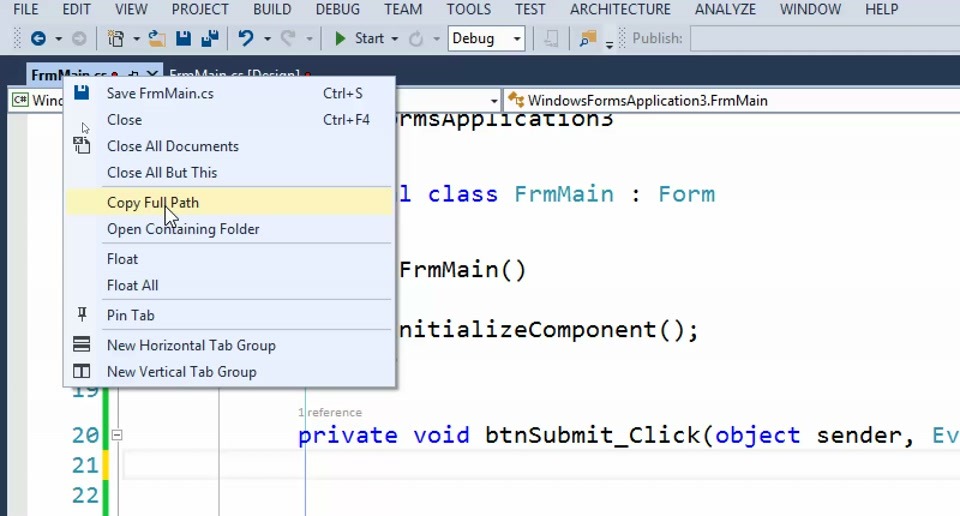Click the grayed refresh/restart icon
960x516 pixels.
(x=416, y=39)
